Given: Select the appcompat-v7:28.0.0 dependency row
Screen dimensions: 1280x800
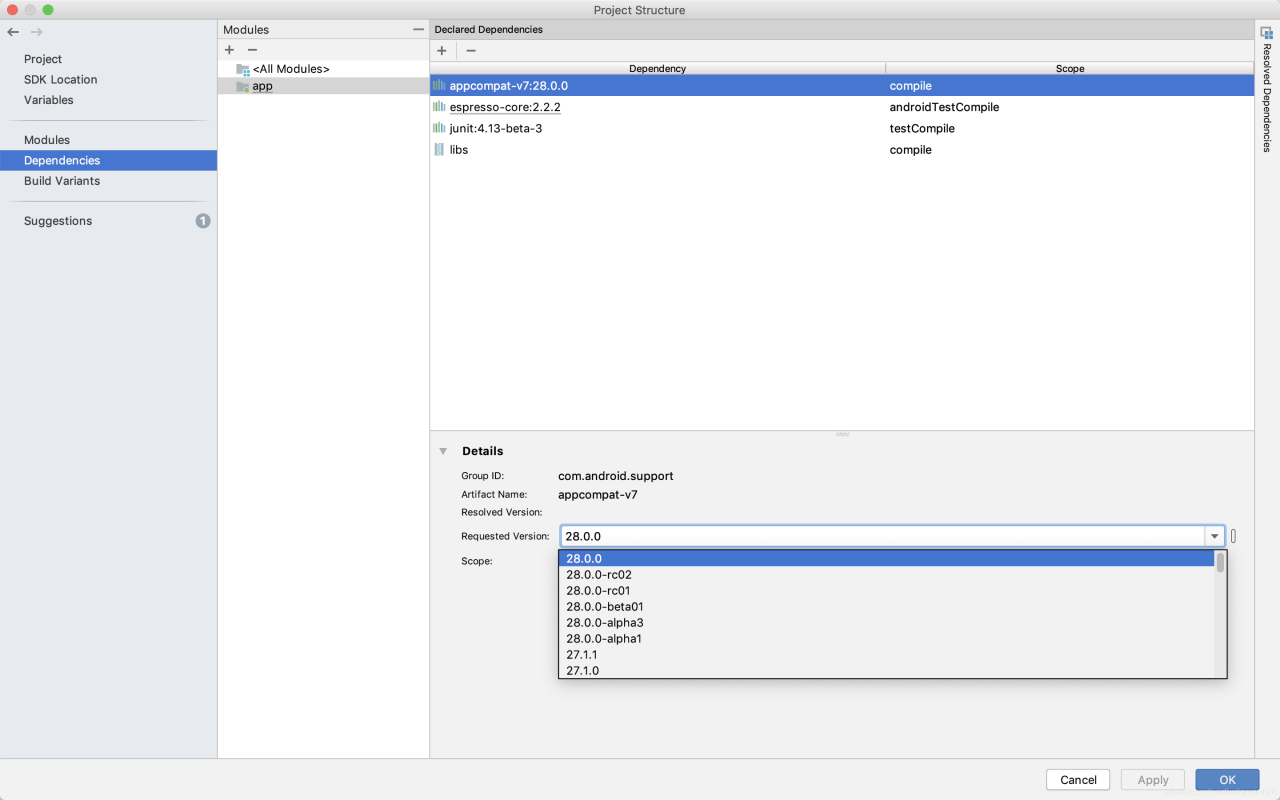Looking at the screenshot, I should tap(842, 86).
